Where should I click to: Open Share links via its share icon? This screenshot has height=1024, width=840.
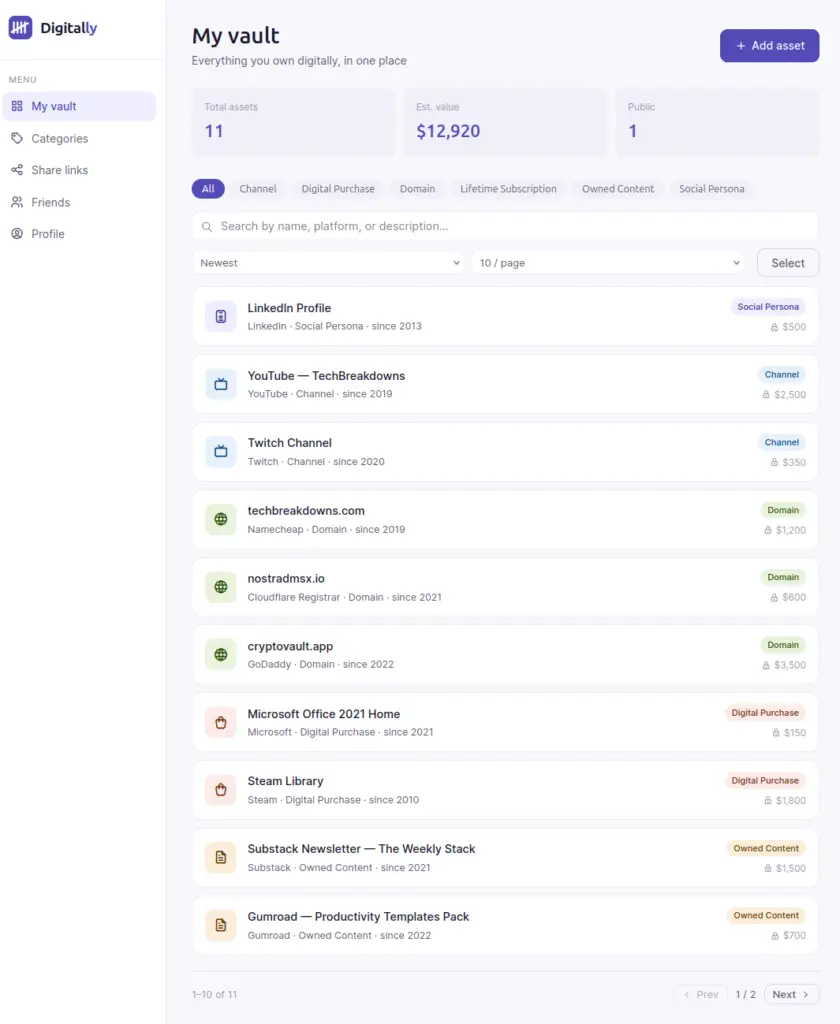(x=17, y=170)
